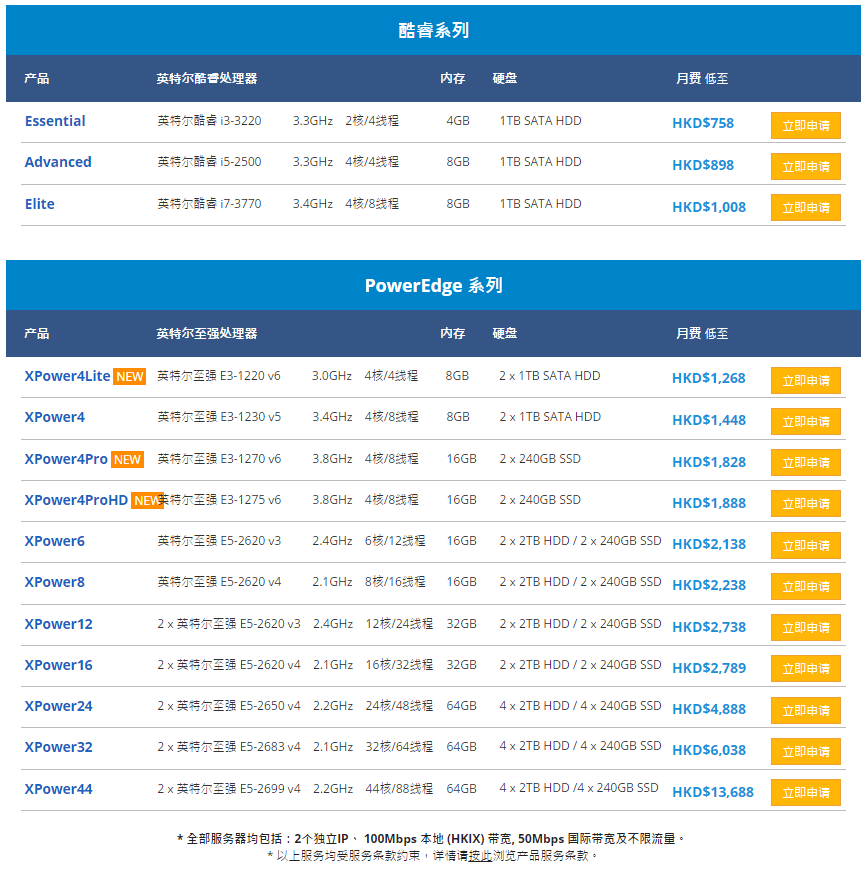Select 立即申请 for XPower6
The width and height of the screenshot is (864, 869).
click(x=805, y=545)
